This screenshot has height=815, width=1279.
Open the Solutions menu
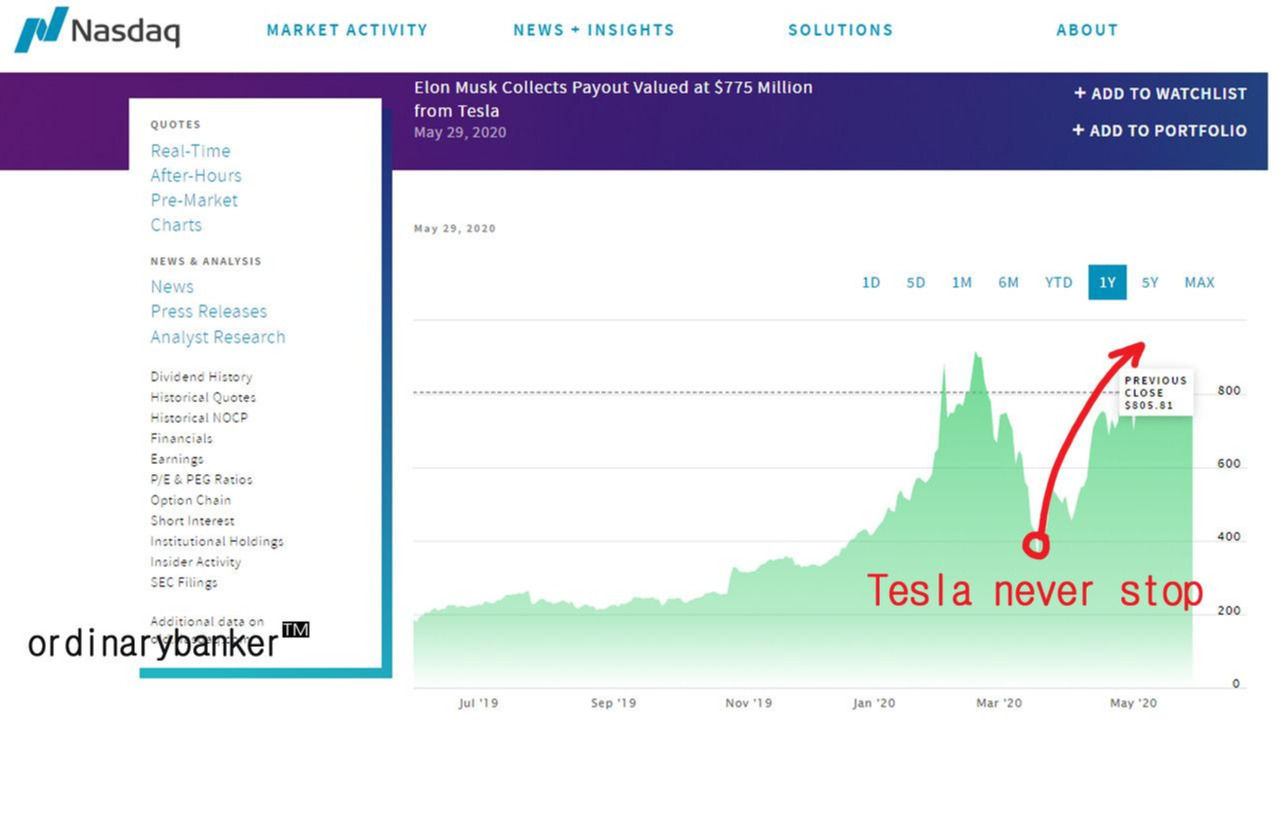[840, 30]
